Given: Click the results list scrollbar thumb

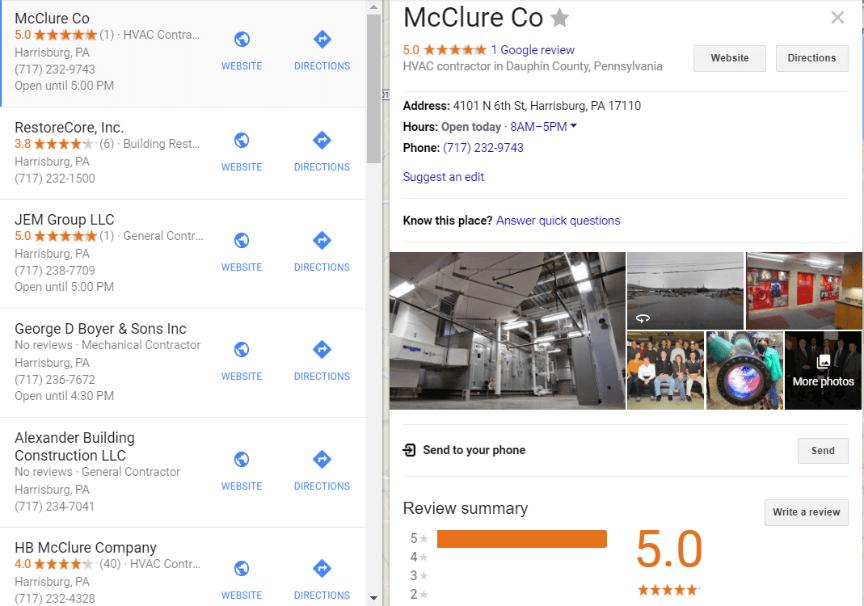Looking at the screenshot, I should click(x=374, y=89).
